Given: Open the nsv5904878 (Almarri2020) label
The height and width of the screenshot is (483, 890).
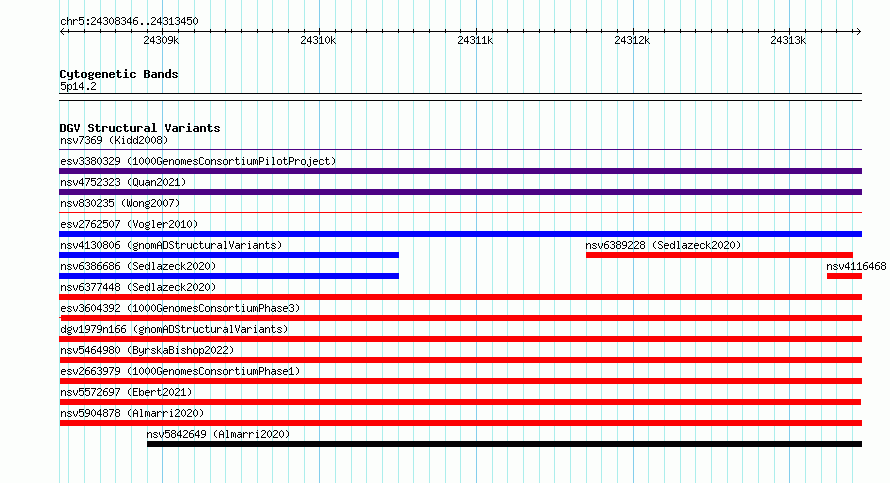Looking at the screenshot, I should [132, 414].
